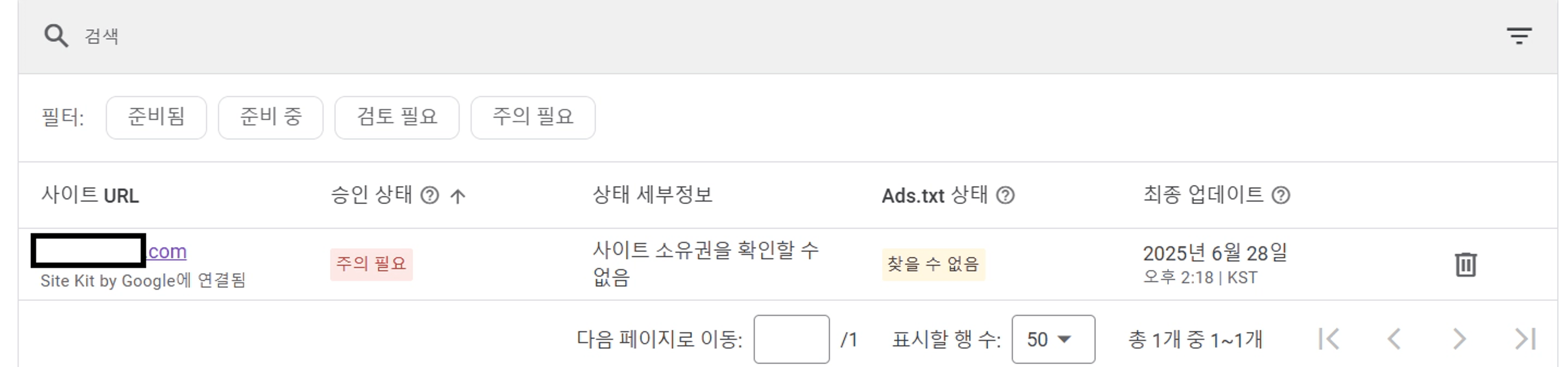Image resolution: width=1568 pixels, height=367 pixels.
Task: Click the search magnifier icon
Action: point(56,36)
